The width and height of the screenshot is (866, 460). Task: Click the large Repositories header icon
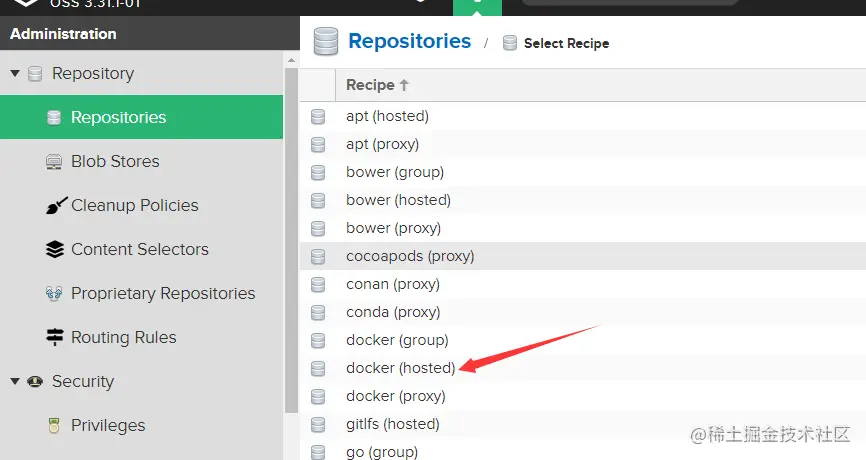click(325, 42)
